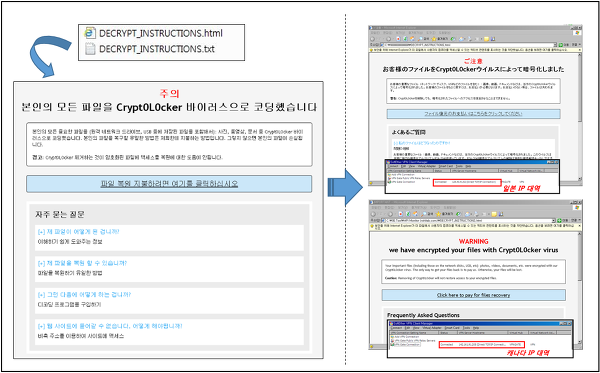600x373 pixels.
Task: Click Mail icon in WARNING-page browser toolbar
Action: click(x=467, y=214)
